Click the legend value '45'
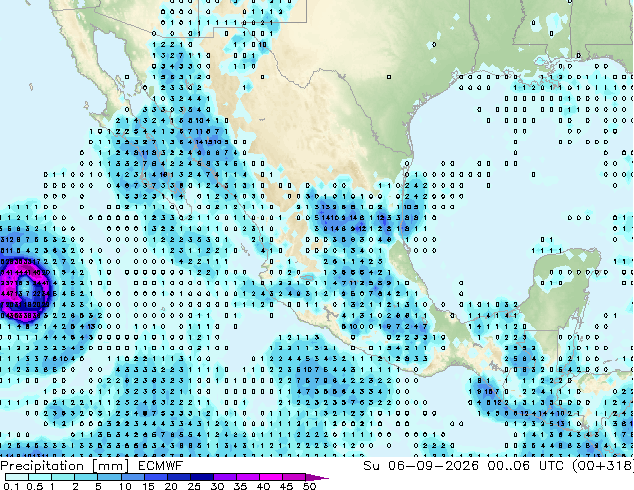The image size is (634, 490). [286, 486]
